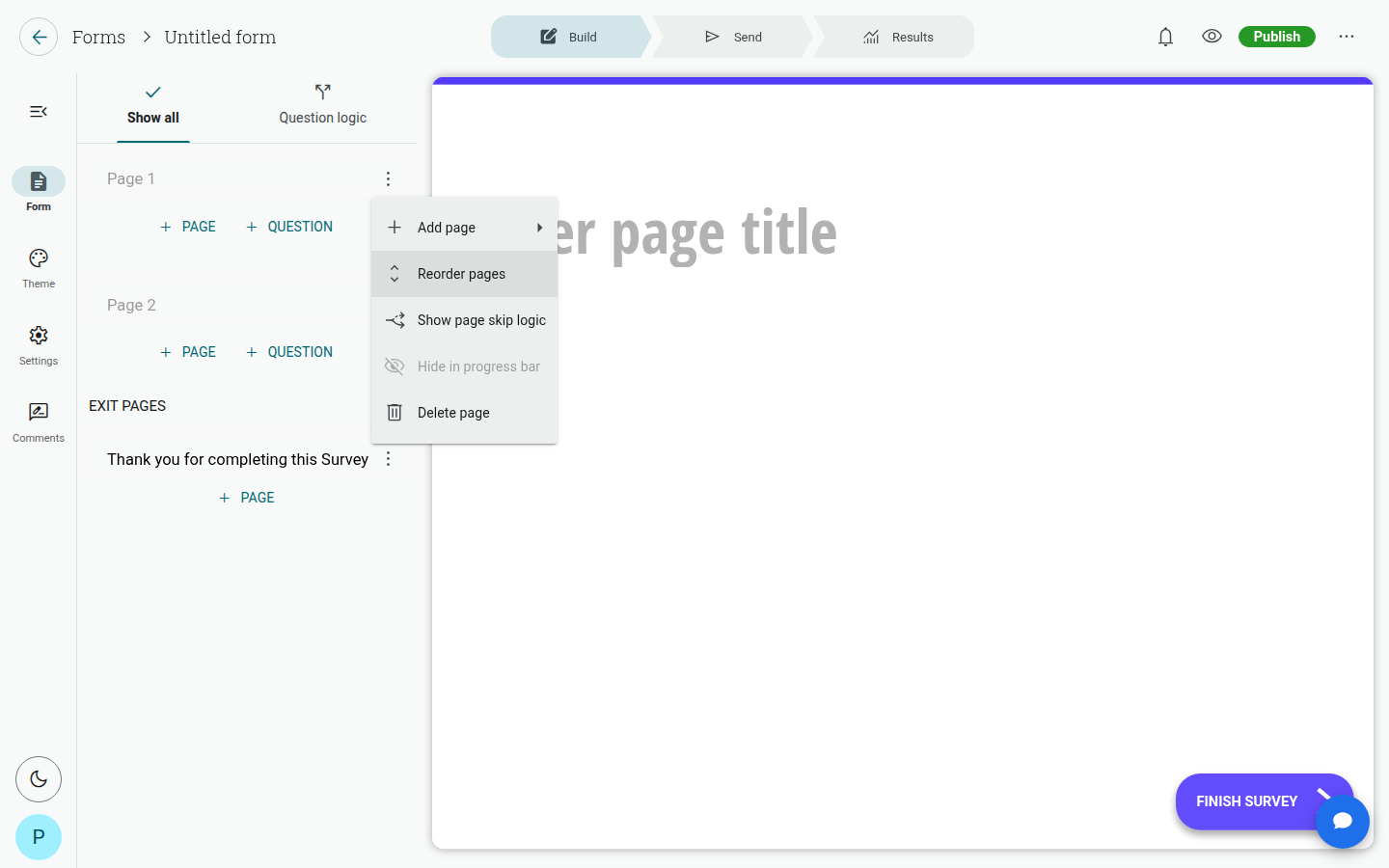The width and height of the screenshot is (1389, 868).
Task: Add an exit page with + PAGE
Action: click(247, 498)
